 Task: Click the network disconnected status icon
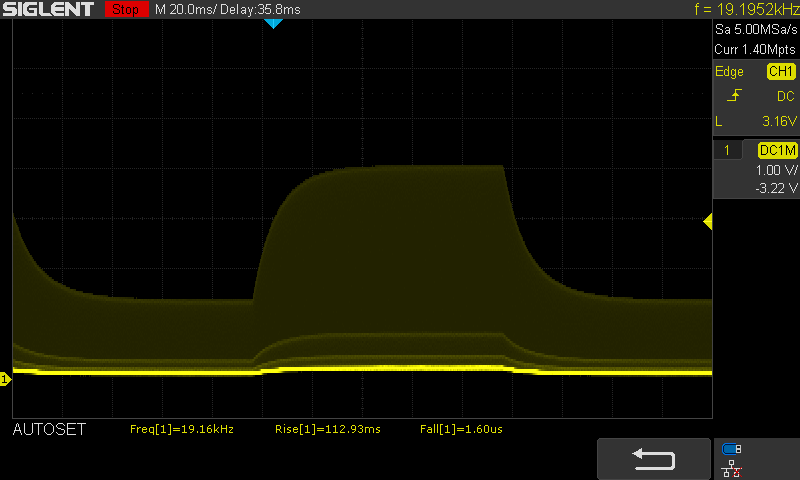(x=732, y=469)
